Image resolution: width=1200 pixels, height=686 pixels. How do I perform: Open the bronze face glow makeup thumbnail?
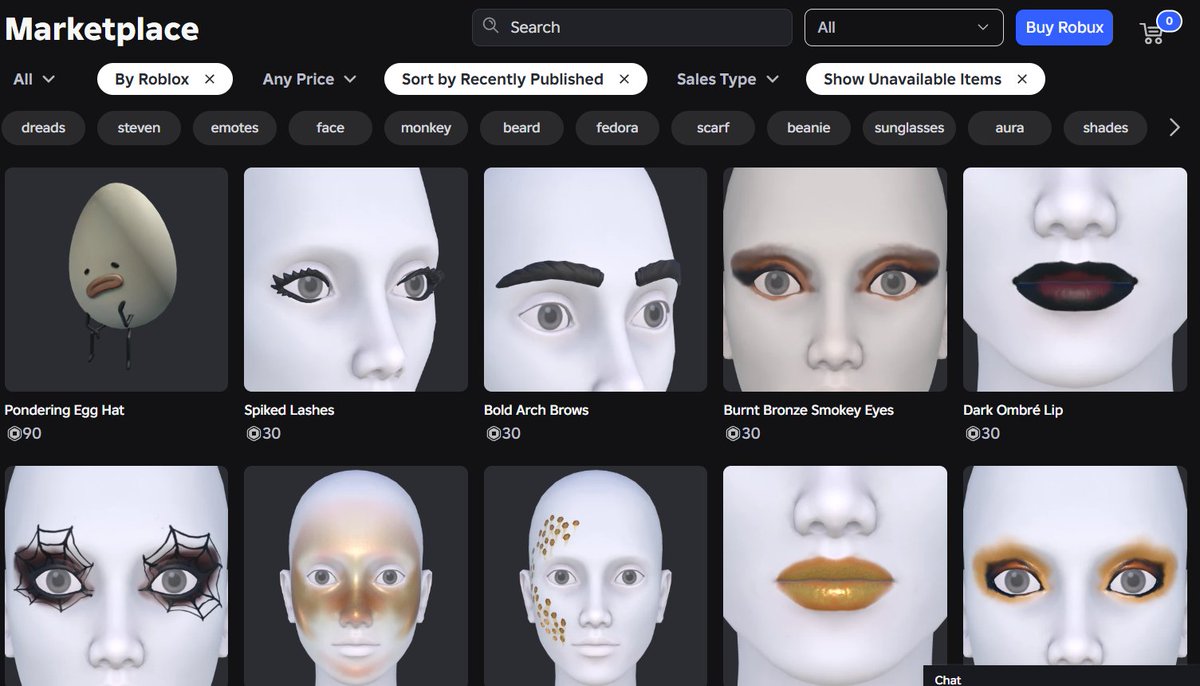point(356,576)
